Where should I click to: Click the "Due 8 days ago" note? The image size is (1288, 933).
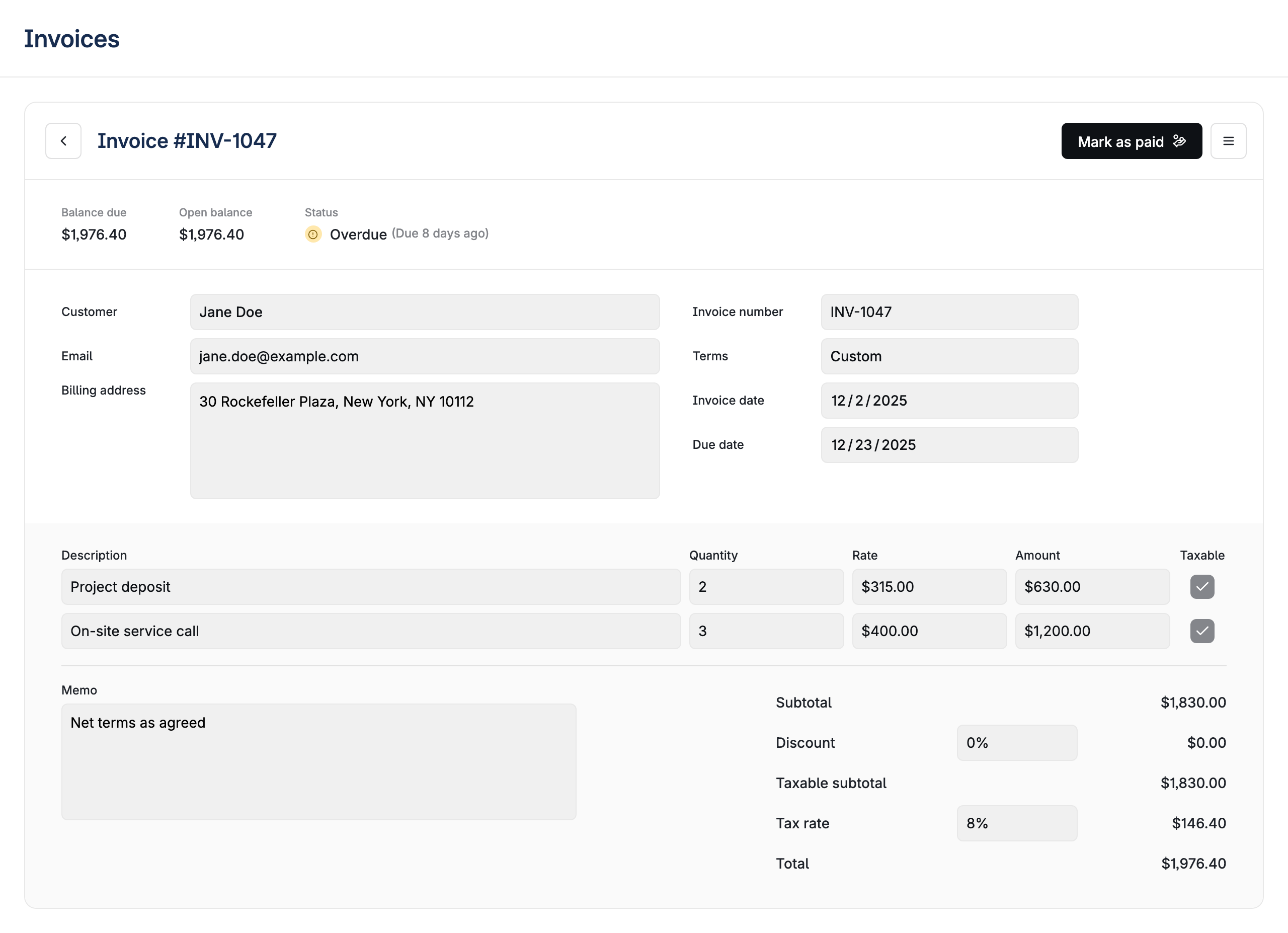[440, 234]
